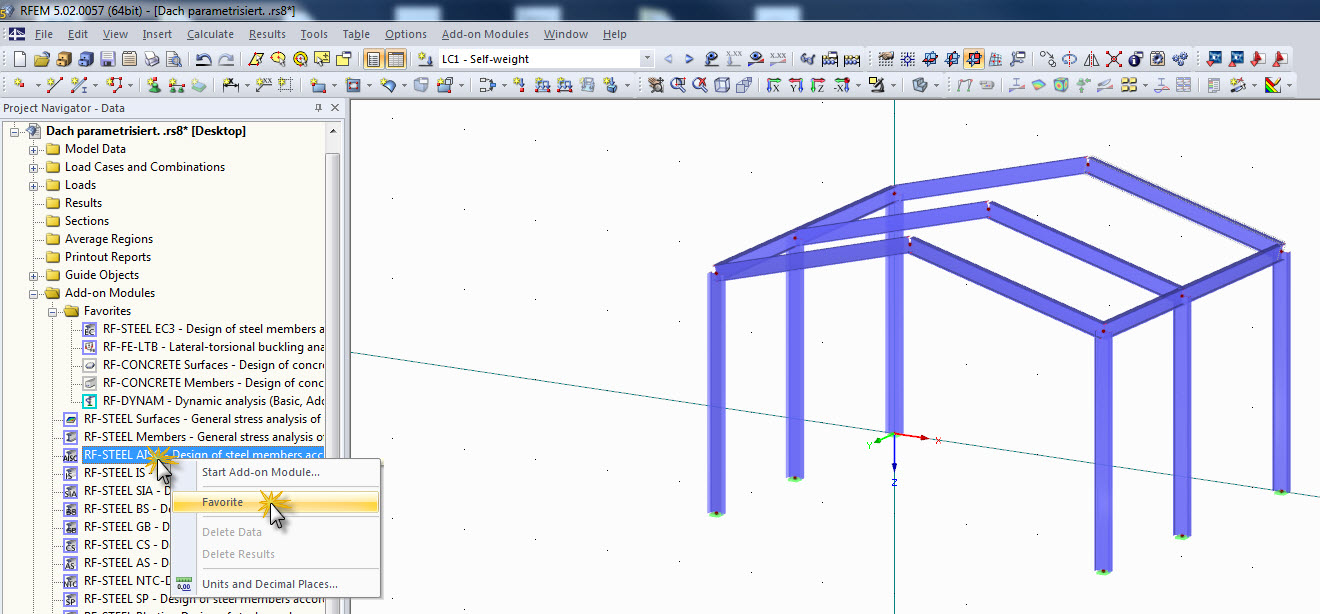Click the New Member tool icon
The width and height of the screenshot is (1320, 614).
tap(78, 85)
